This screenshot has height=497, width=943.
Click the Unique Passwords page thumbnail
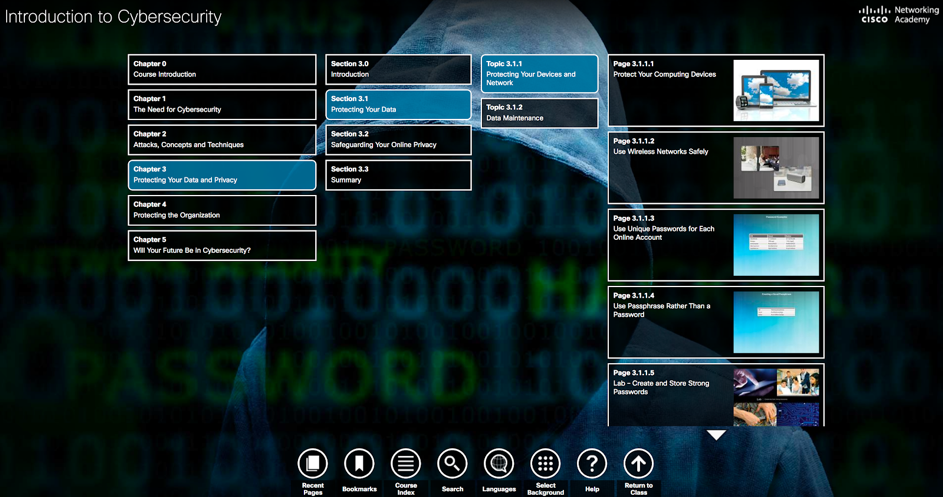776,244
